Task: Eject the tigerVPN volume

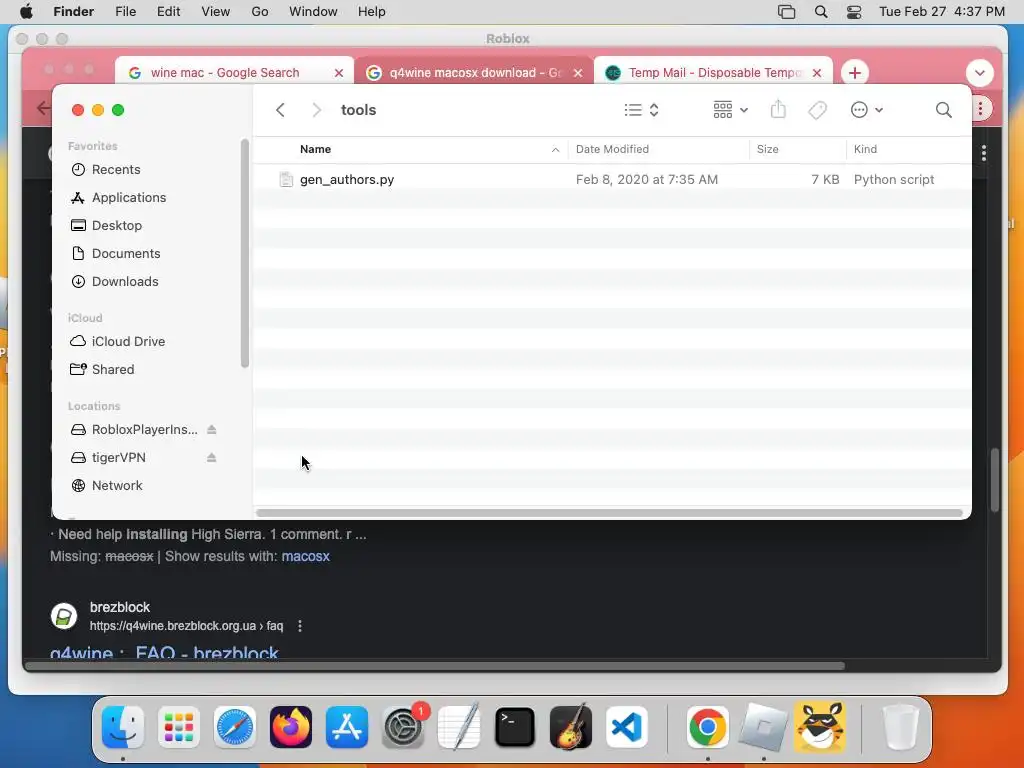Action: 212,458
